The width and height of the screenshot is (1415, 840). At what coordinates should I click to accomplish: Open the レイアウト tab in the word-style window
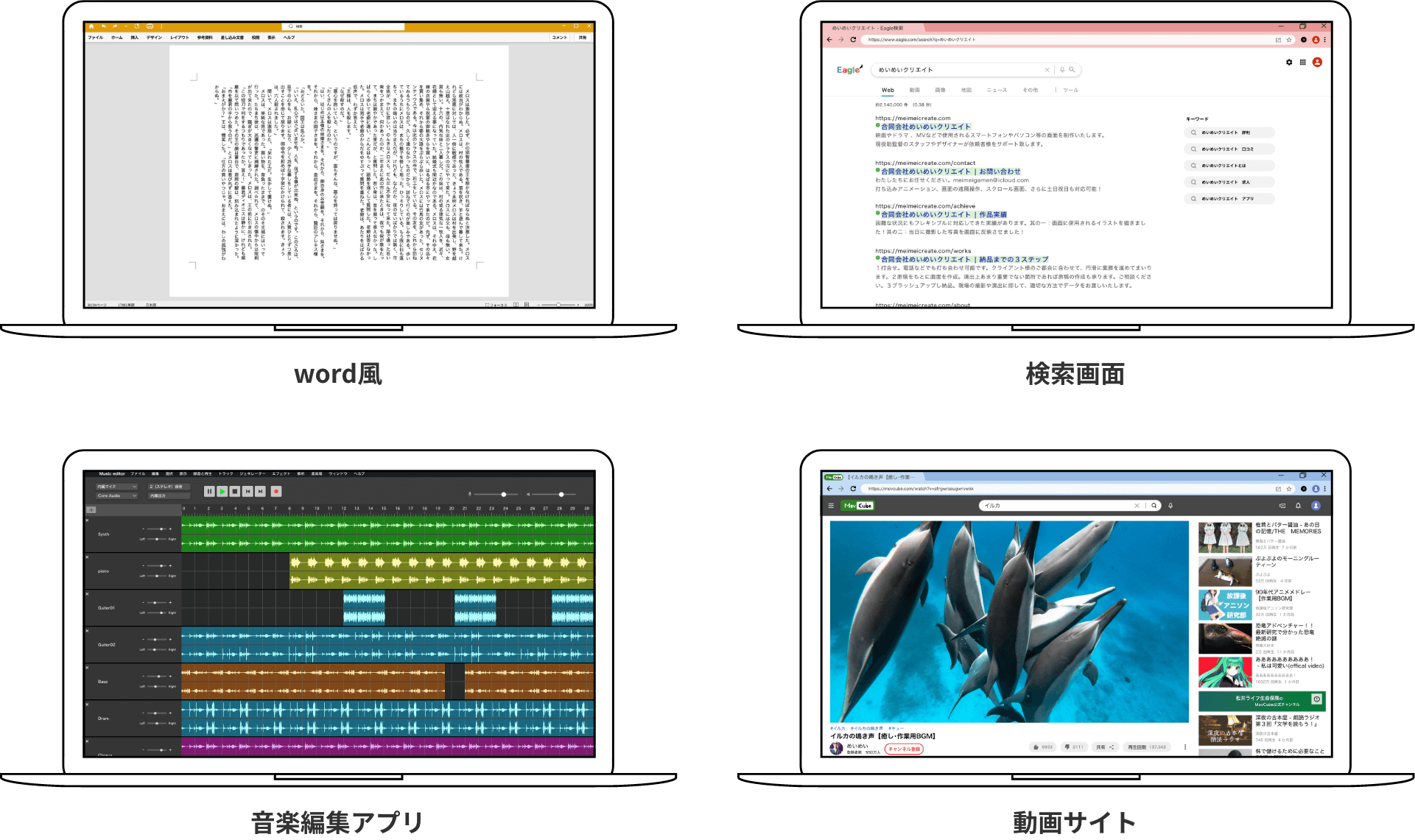(180, 38)
